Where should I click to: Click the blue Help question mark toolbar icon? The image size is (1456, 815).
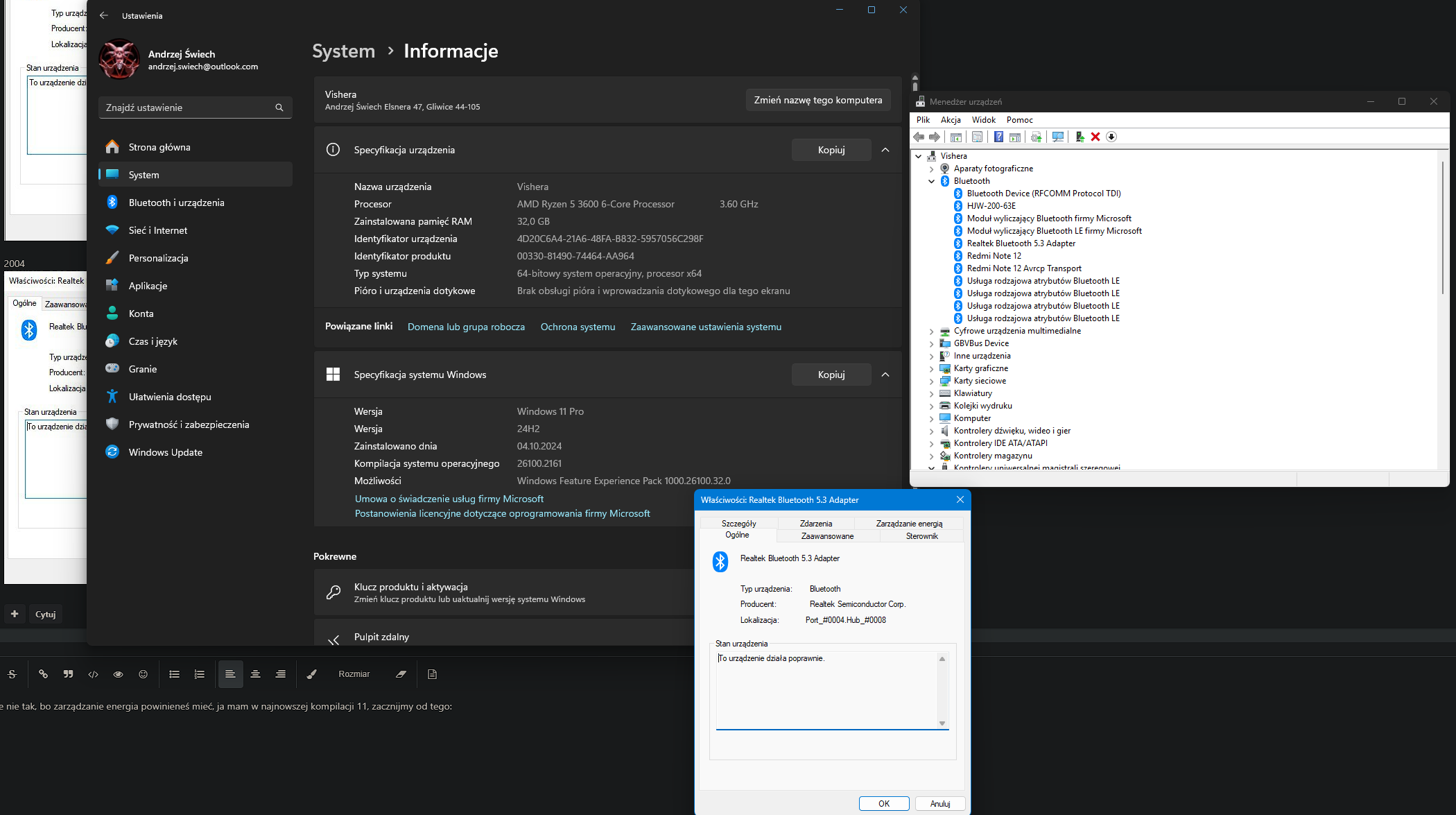[998, 137]
